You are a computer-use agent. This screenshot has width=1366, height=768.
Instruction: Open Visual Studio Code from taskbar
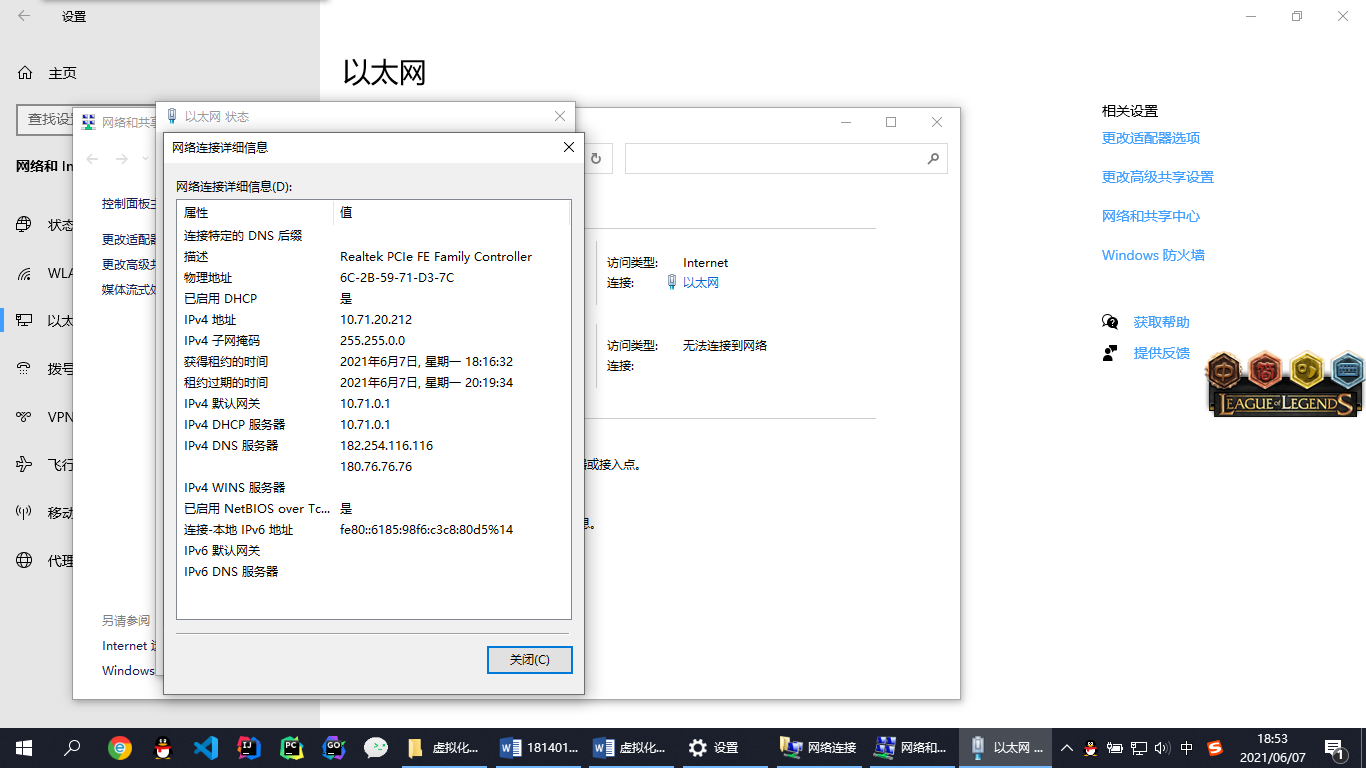(x=205, y=748)
